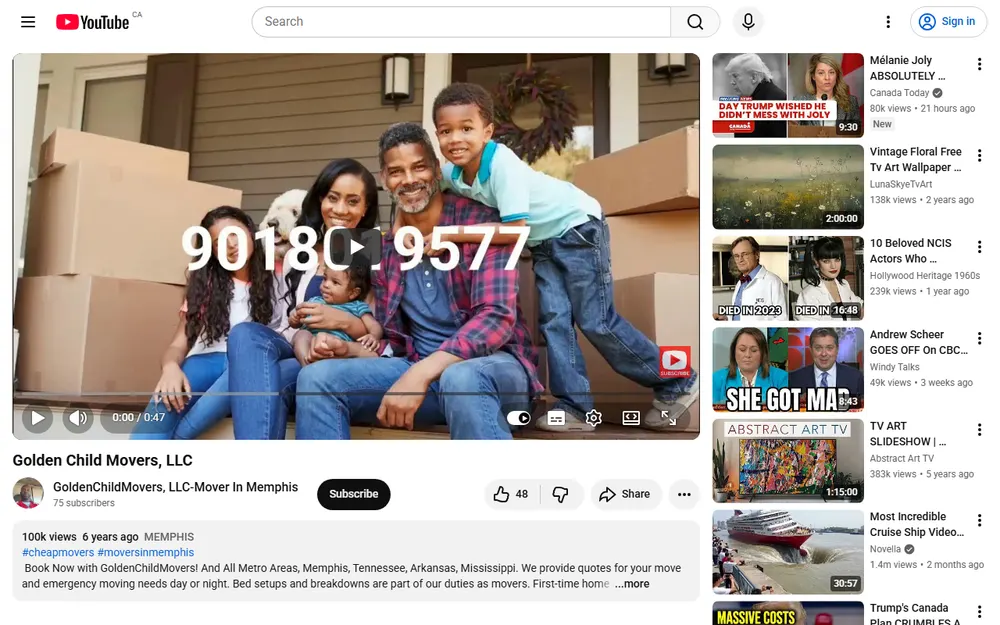Screen dimensions: 1000x625
Task: Like the video thumbs up
Action: [x=511, y=494]
